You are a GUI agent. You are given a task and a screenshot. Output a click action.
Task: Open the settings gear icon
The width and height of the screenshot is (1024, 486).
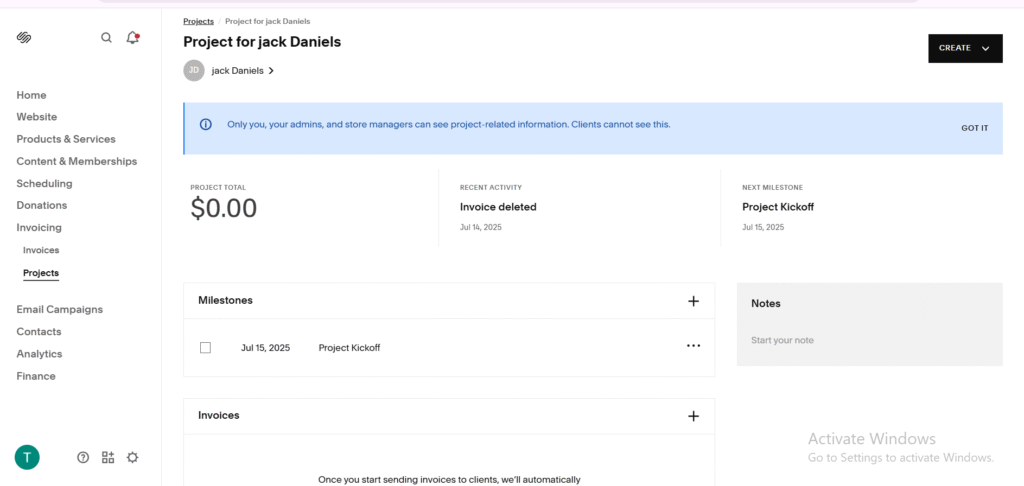tap(133, 457)
